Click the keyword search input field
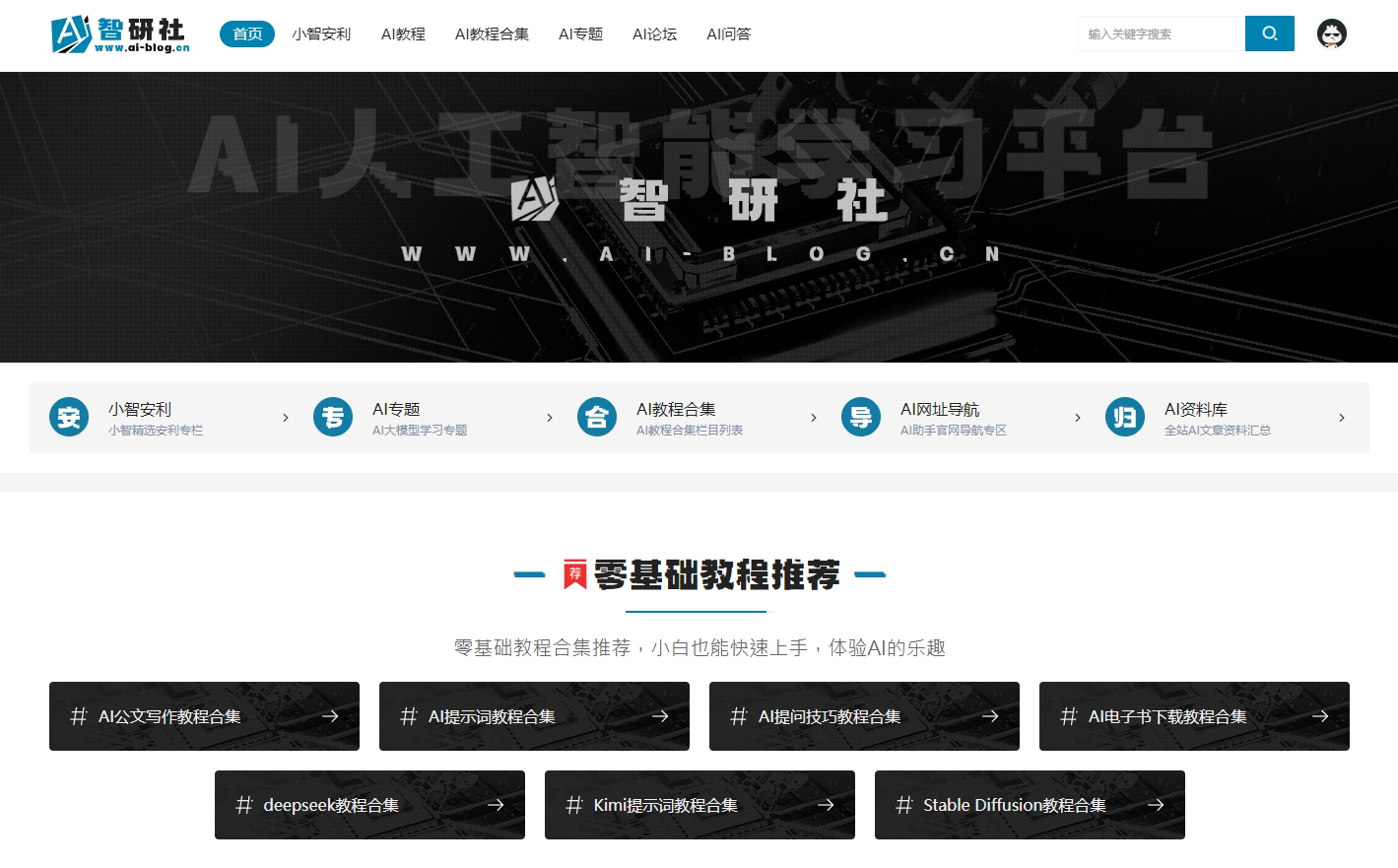This screenshot has height=868, width=1398. click(1161, 33)
